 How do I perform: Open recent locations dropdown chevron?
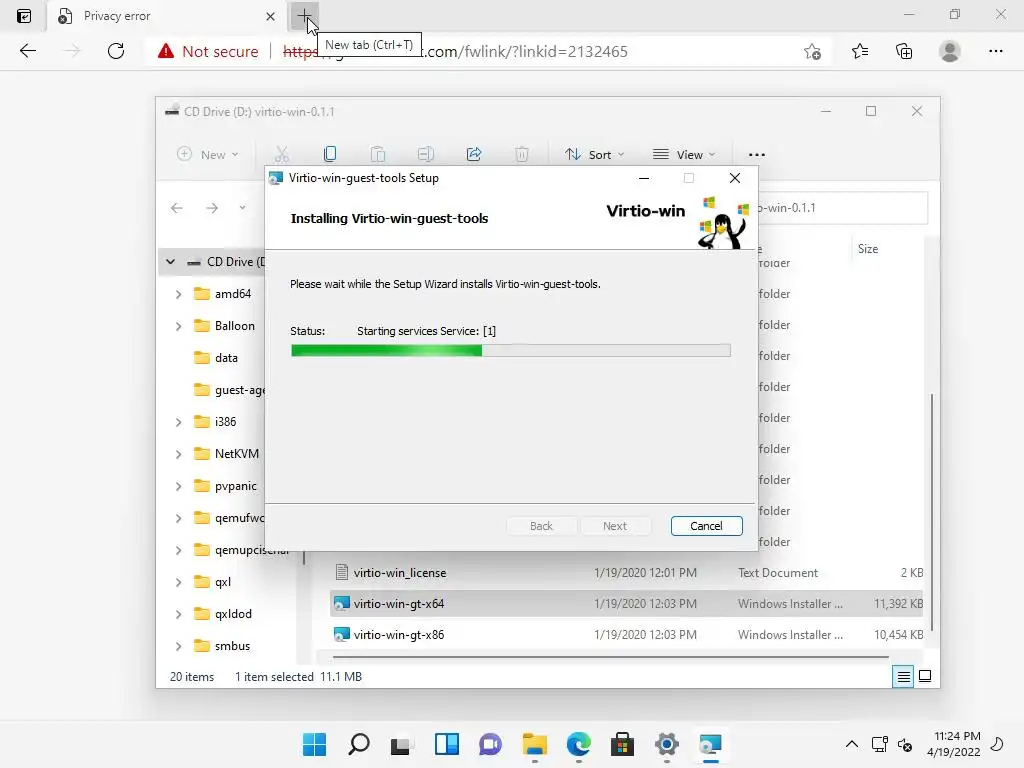[242, 208]
